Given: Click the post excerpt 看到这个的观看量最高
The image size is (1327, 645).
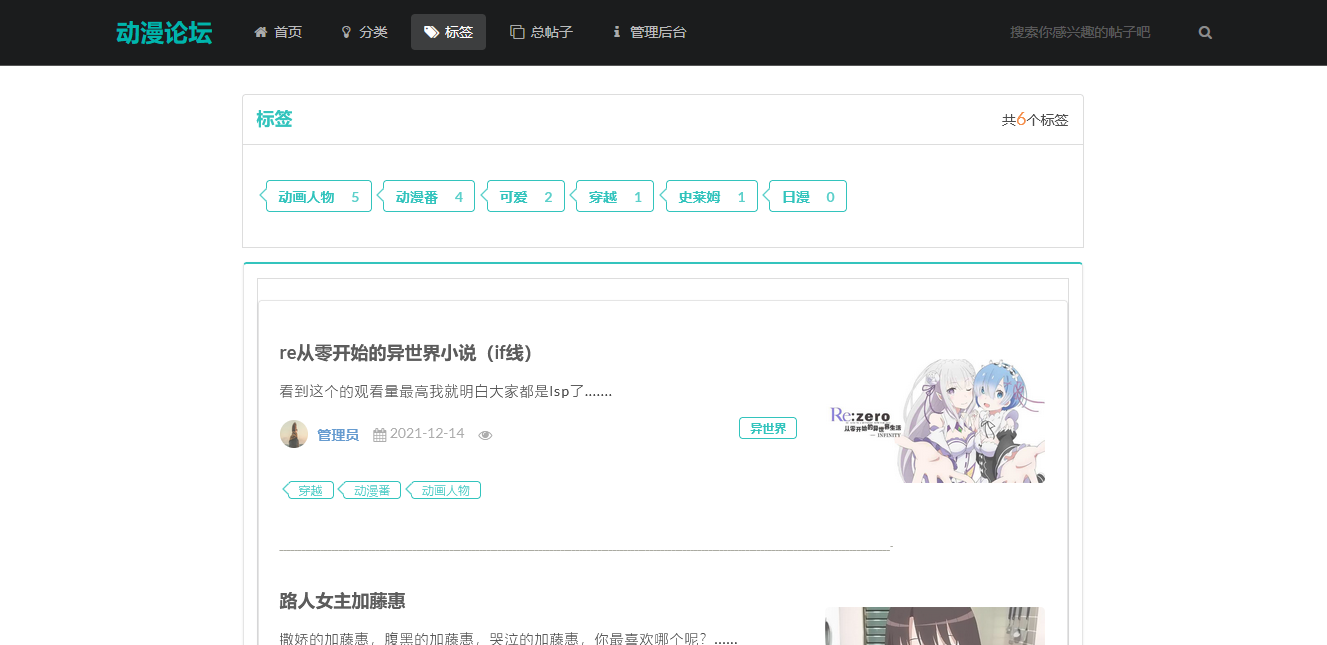Looking at the screenshot, I should pyautogui.click(x=446, y=391).
